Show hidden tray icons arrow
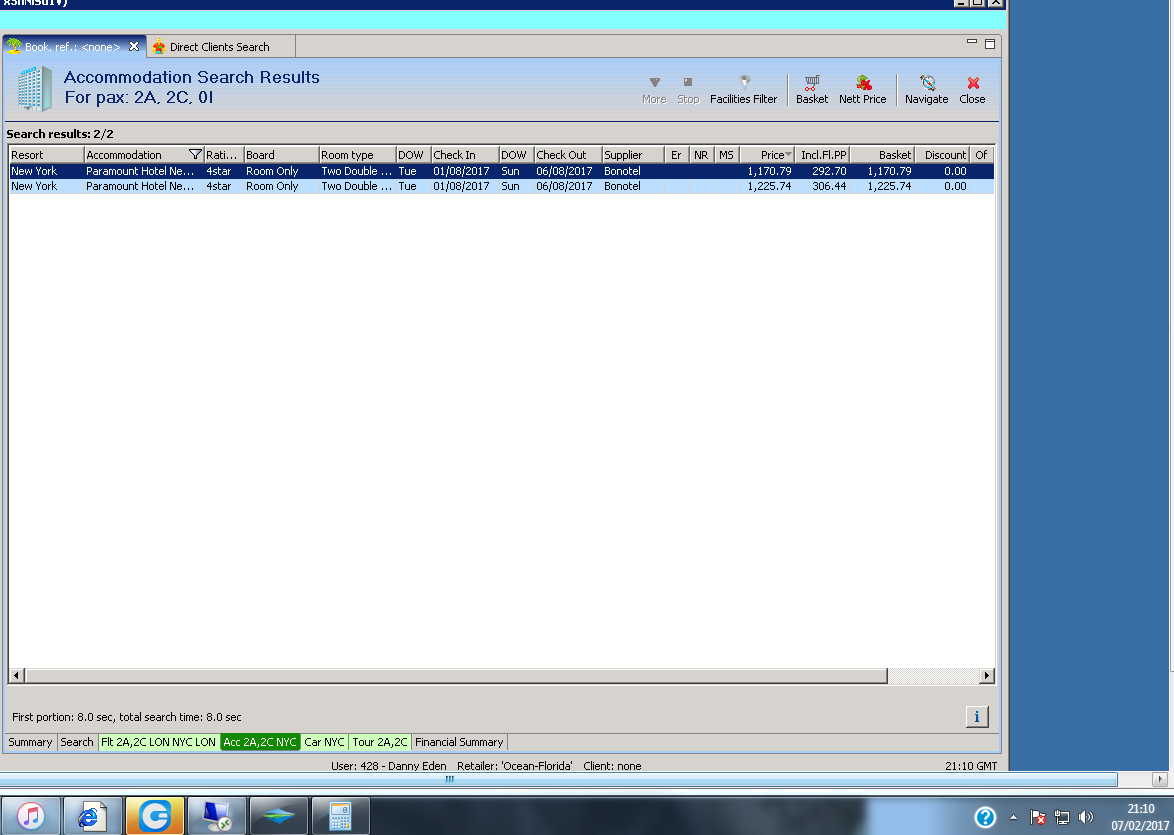The width and height of the screenshot is (1174, 835). click(1013, 817)
